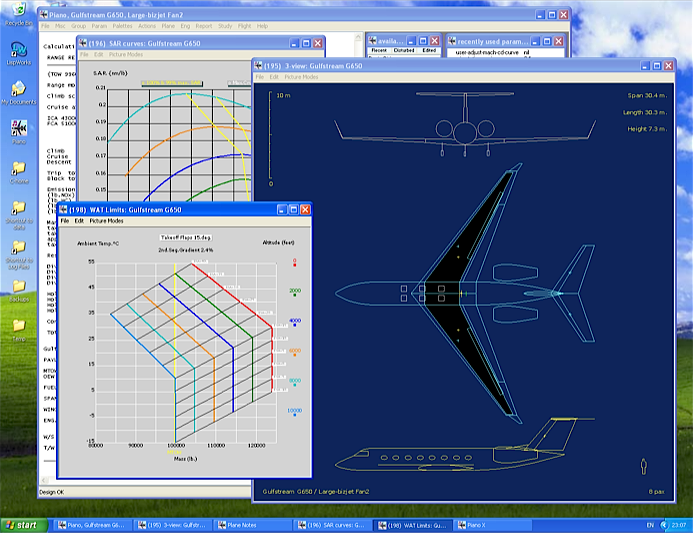Open the Group menu in main Piano window

(79, 26)
